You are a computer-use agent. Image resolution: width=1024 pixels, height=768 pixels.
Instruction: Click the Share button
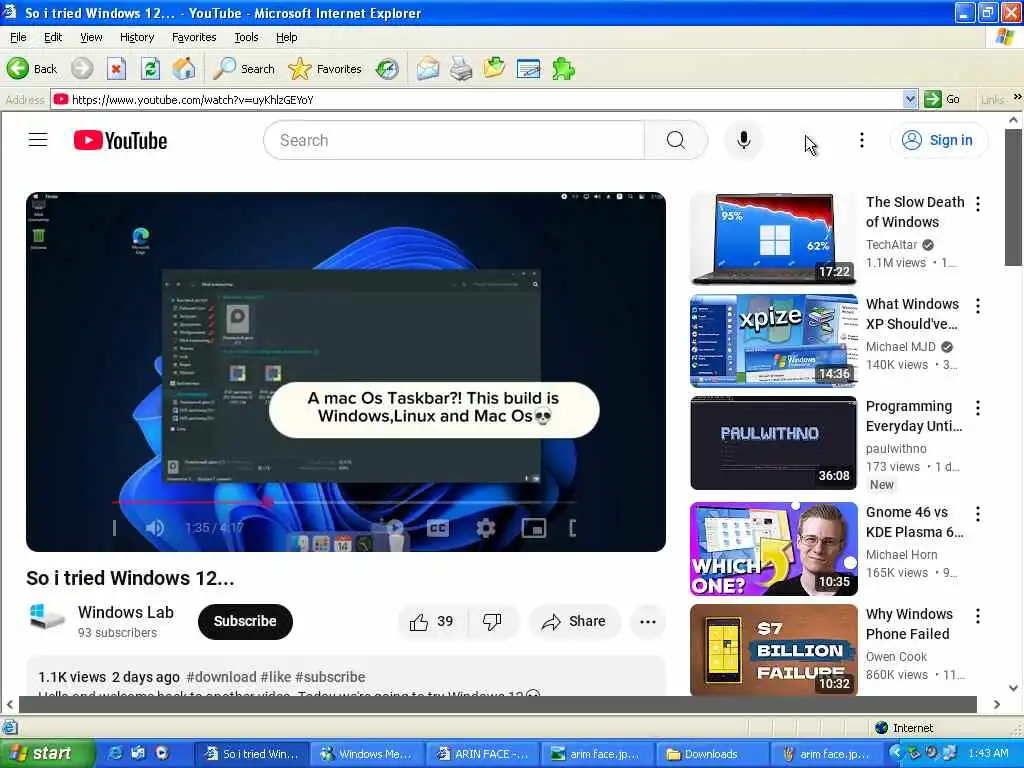tap(574, 622)
